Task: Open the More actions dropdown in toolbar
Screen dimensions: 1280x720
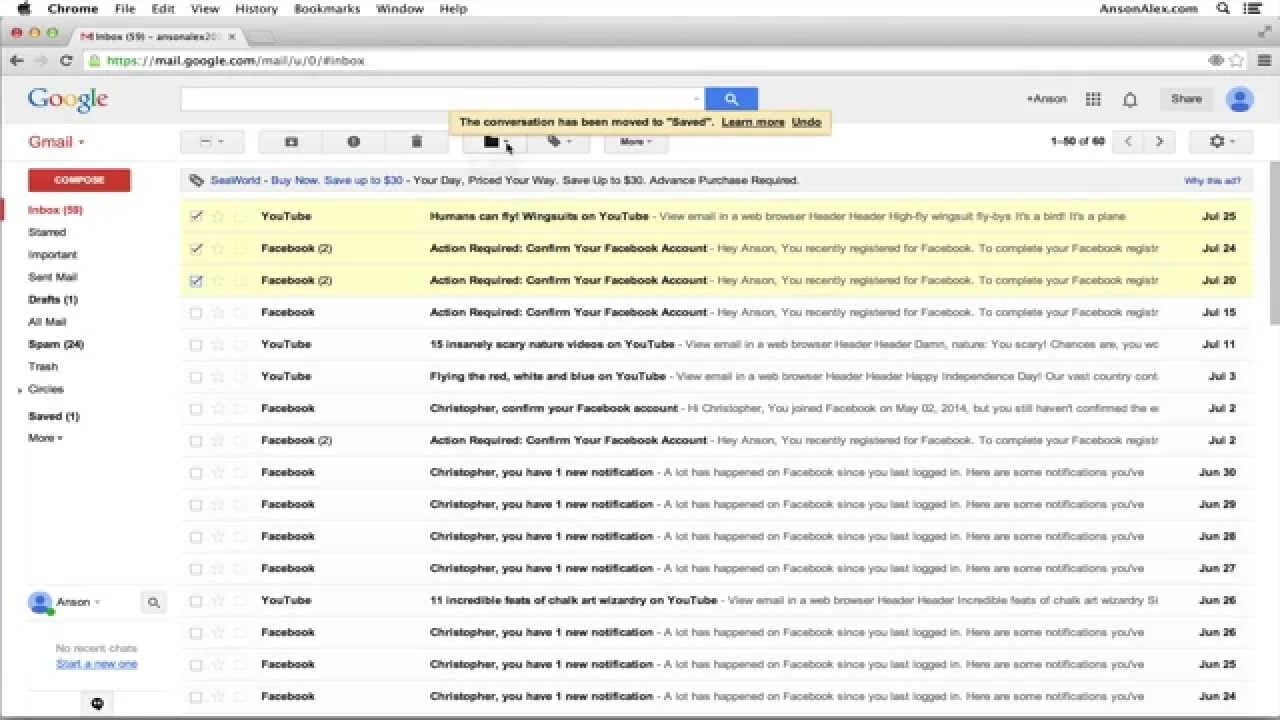Action: [x=636, y=142]
